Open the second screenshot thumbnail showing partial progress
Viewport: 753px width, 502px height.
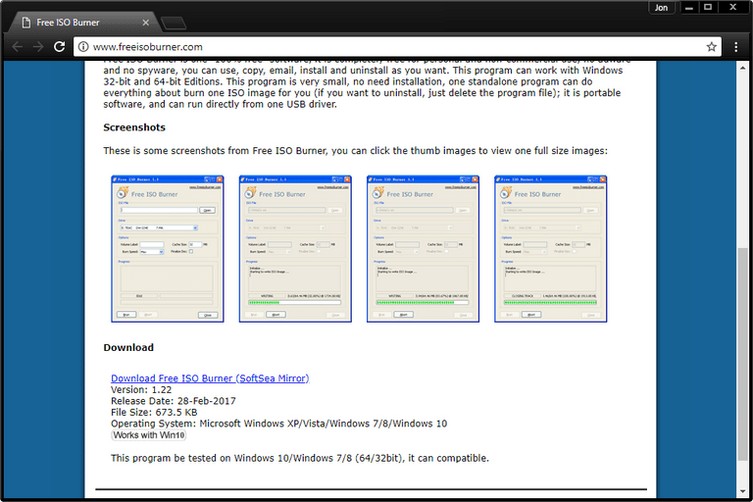click(295, 249)
